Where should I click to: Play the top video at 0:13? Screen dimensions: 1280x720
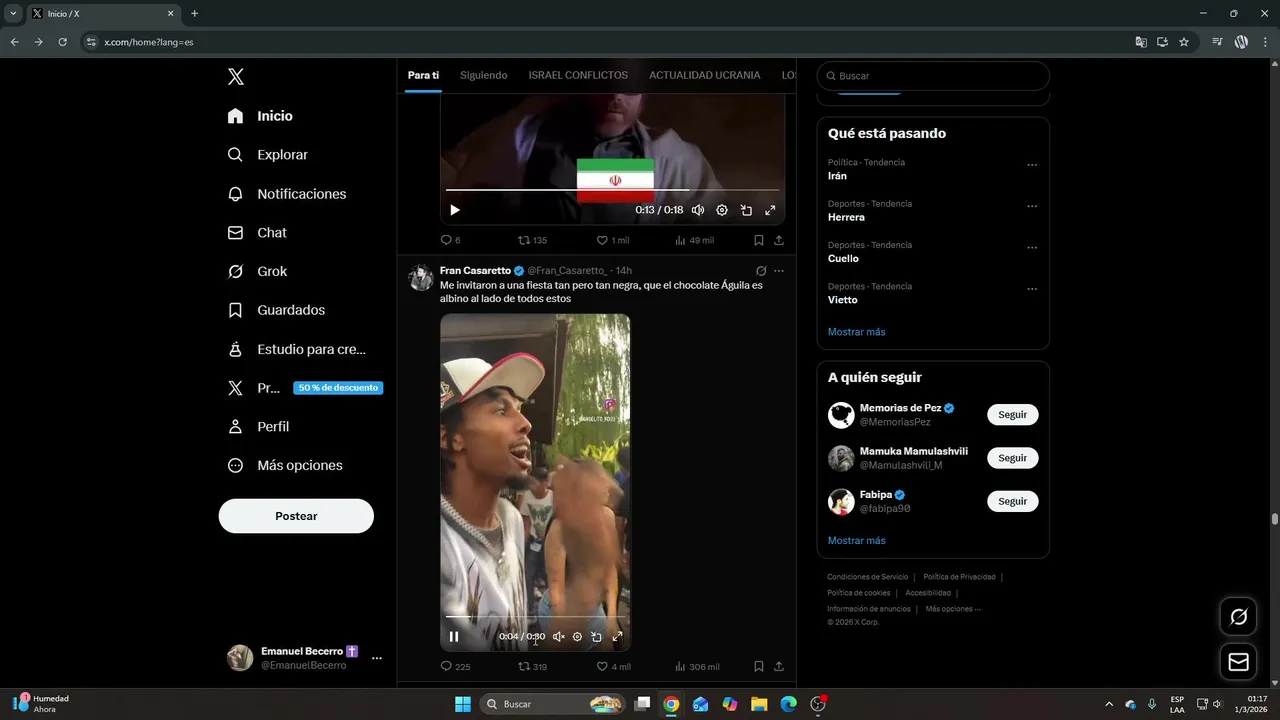[455, 210]
